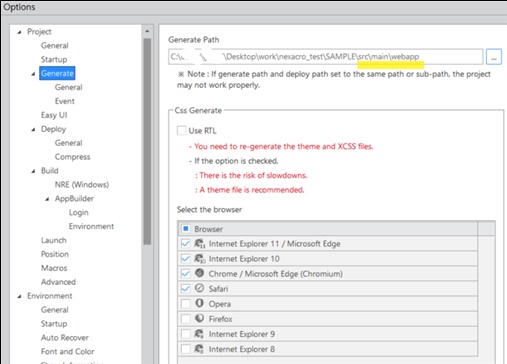This screenshot has height=364, width=507.
Task: Select the top-level Environment tree item
Action: click(x=50, y=296)
